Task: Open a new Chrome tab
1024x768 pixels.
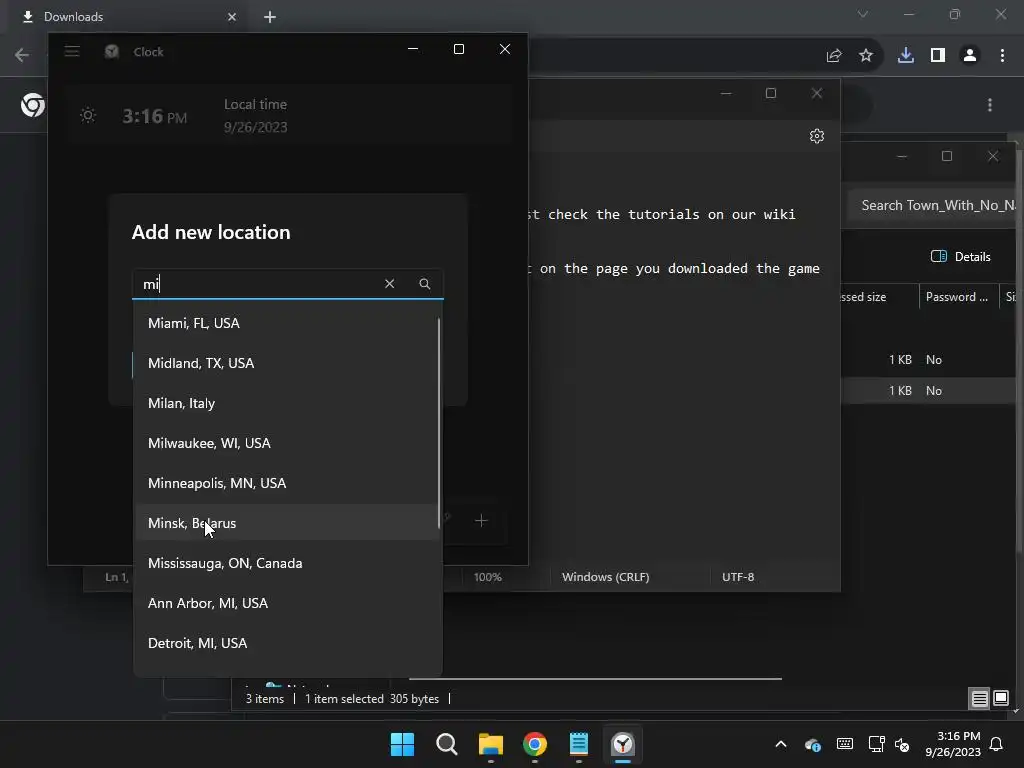Action: tap(270, 17)
